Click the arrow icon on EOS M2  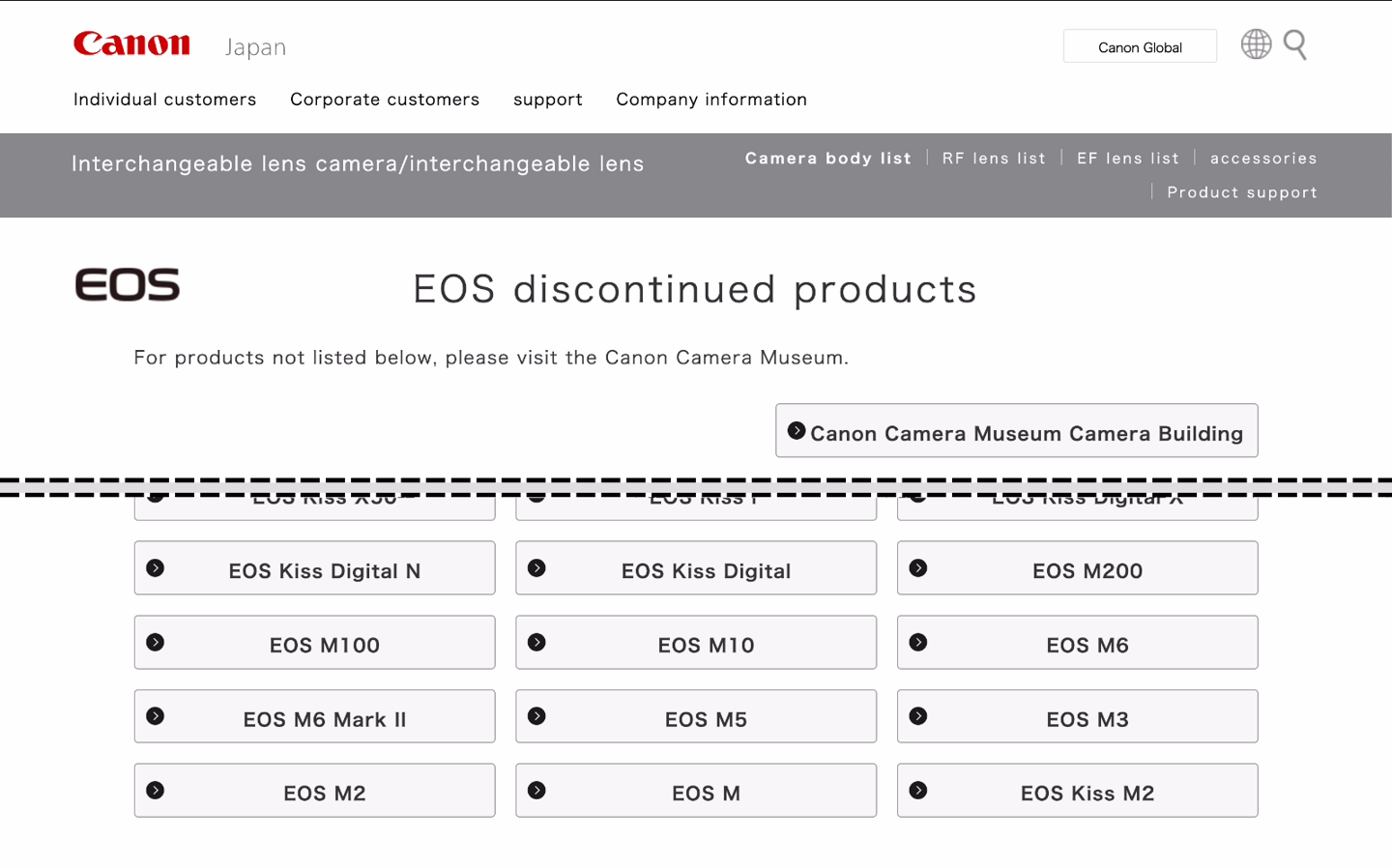click(x=156, y=790)
